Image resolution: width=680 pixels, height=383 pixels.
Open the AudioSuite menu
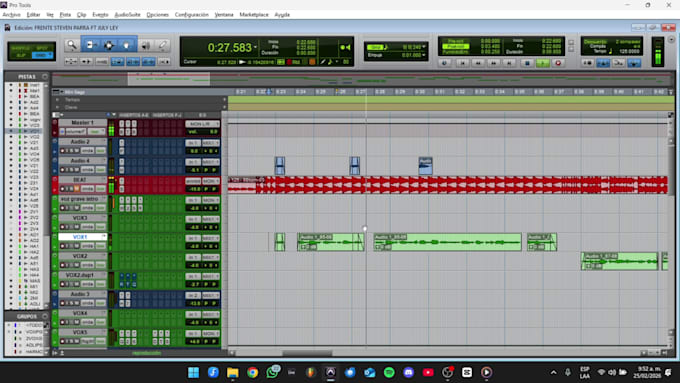pyautogui.click(x=127, y=15)
